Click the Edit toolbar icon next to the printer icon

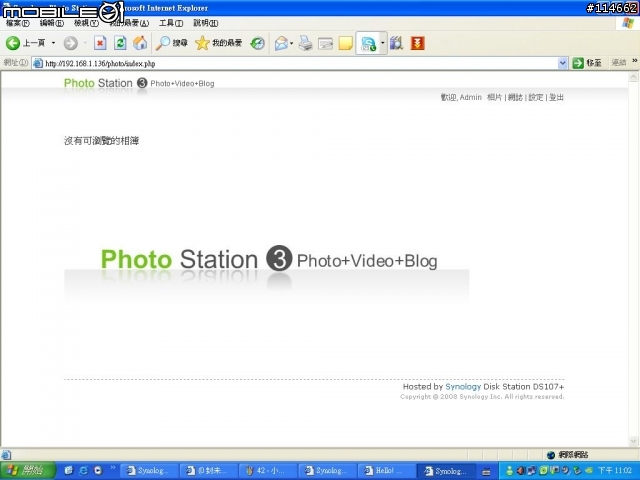325,43
